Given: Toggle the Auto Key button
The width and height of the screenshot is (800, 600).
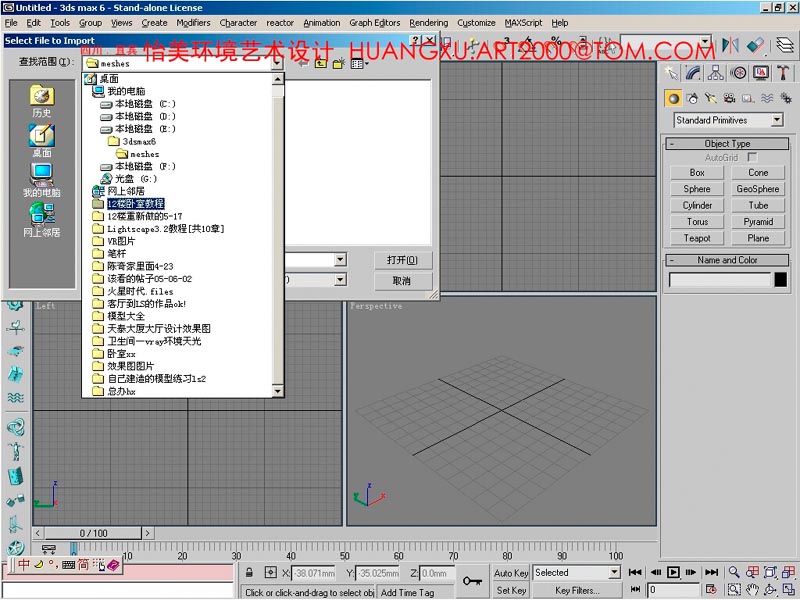Looking at the screenshot, I should [x=511, y=573].
